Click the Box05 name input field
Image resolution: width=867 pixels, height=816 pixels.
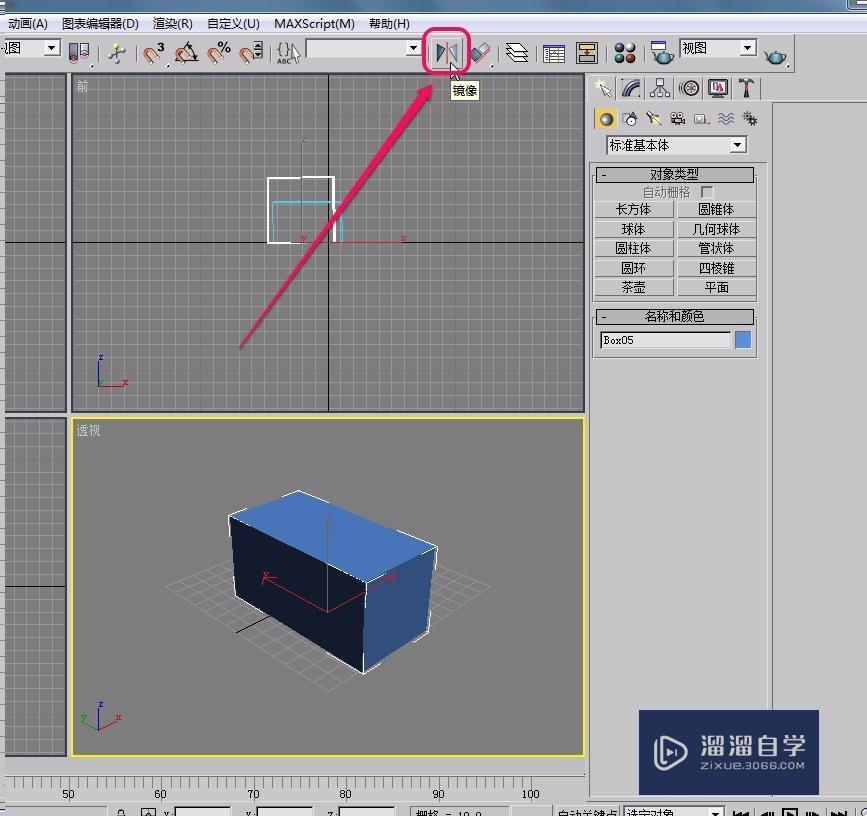pyautogui.click(x=665, y=340)
